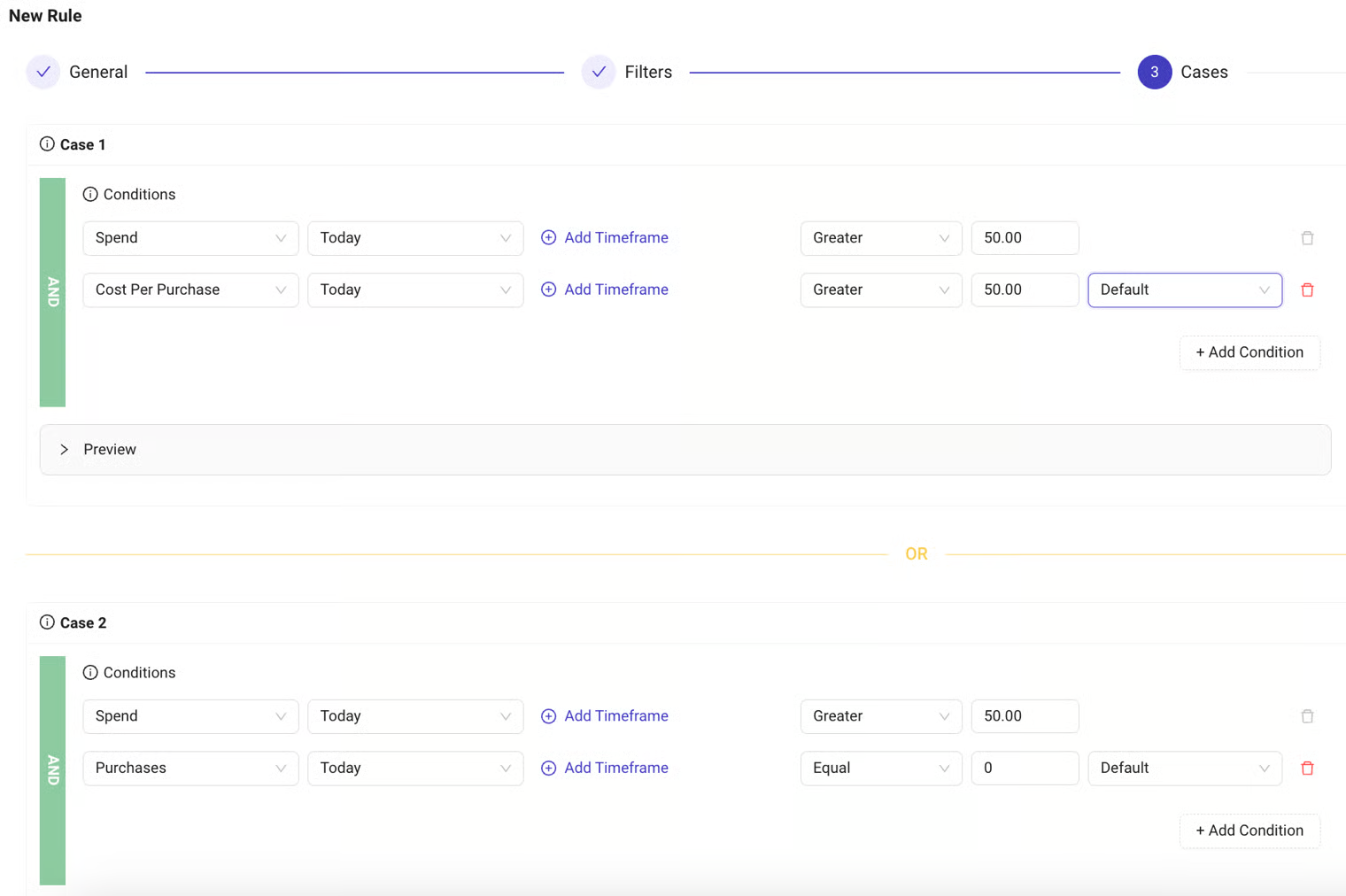The height and width of the screenshot is (896, 1346).
Task: Click the Case 2 info icon
Action: point(47,622)
